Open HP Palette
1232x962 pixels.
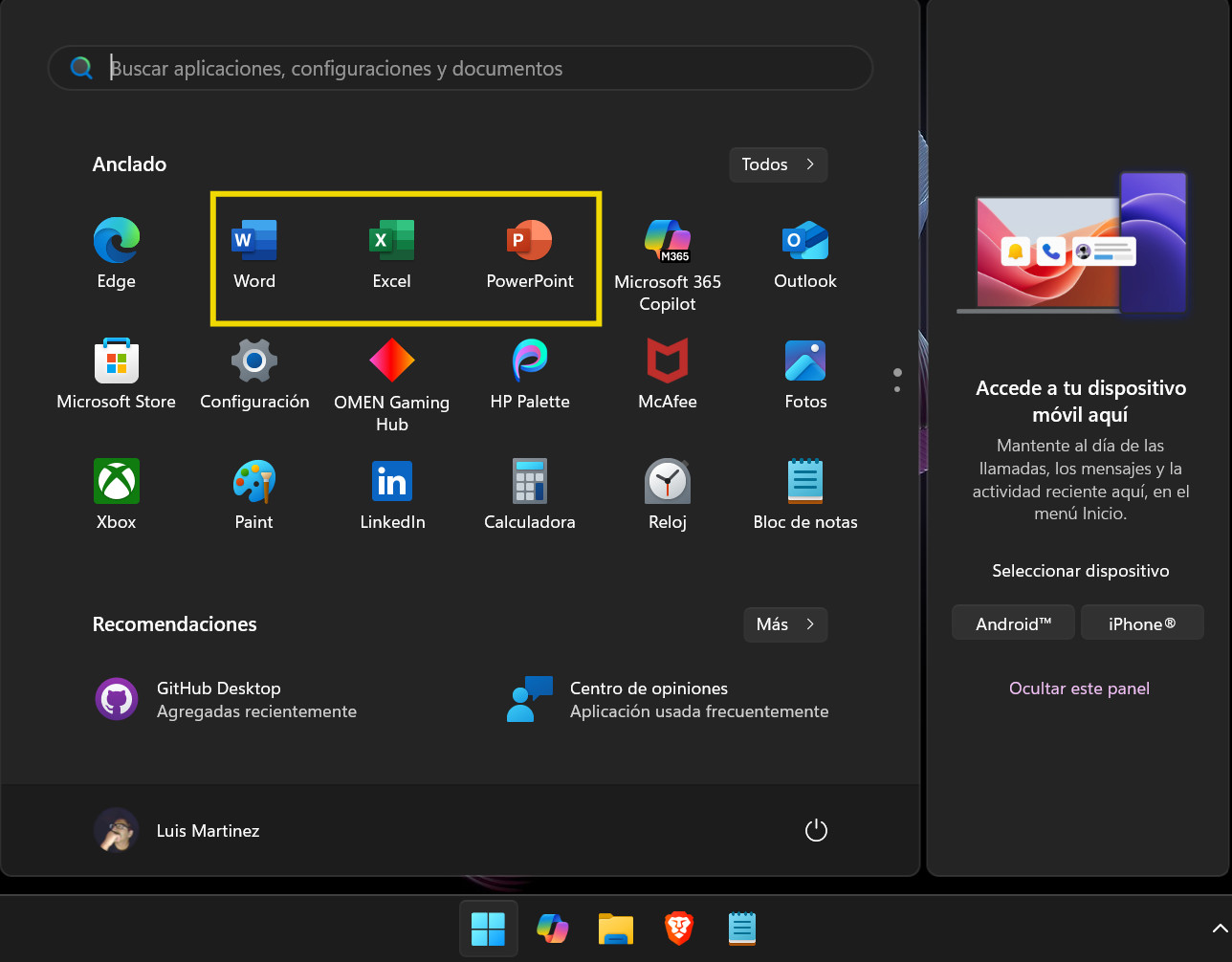[x=529, y=373]
